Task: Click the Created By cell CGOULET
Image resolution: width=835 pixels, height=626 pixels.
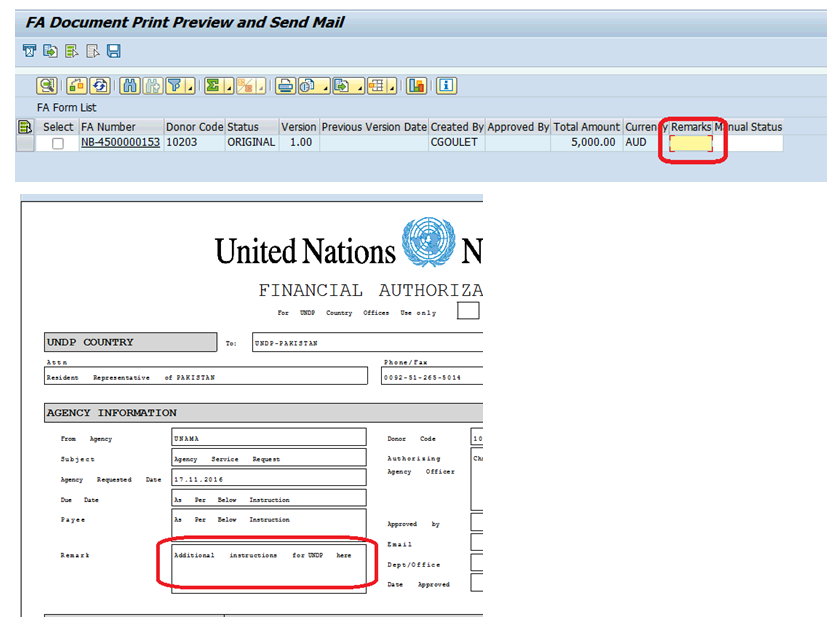Action: click(457, 143)
